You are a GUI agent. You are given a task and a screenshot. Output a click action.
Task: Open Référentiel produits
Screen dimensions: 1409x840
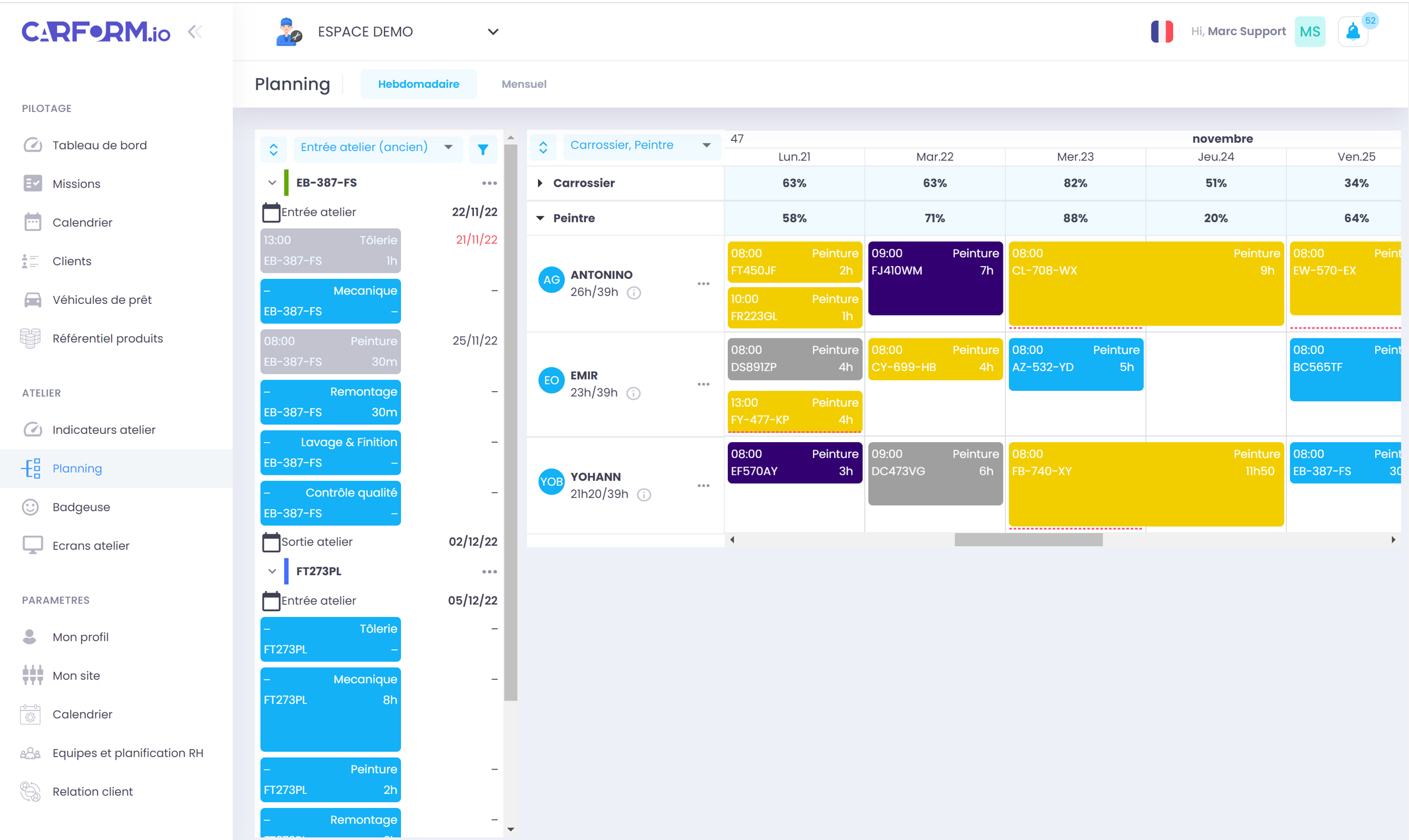(x=108, y=338)
